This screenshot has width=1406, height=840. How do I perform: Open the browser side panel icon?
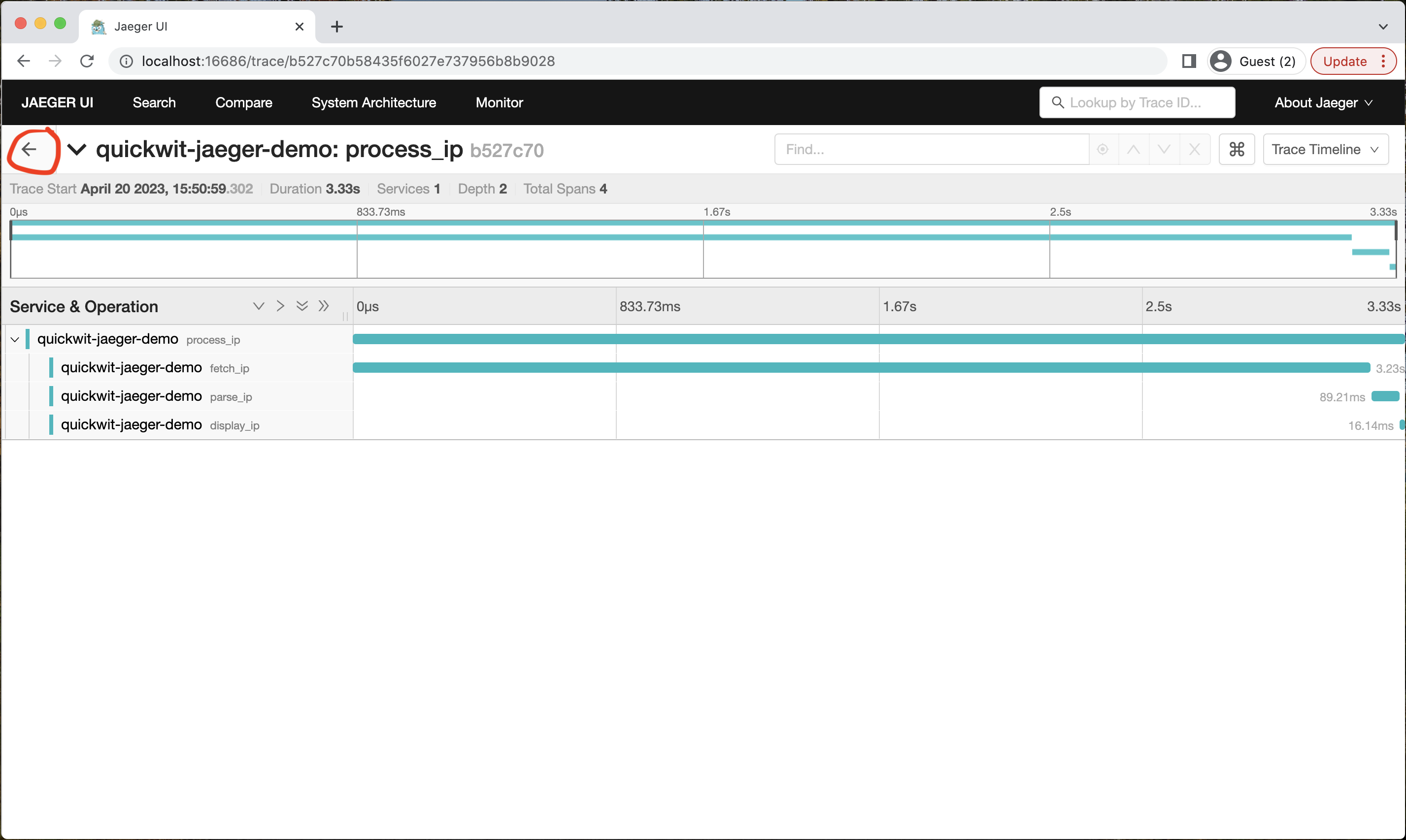point(1189,61)
